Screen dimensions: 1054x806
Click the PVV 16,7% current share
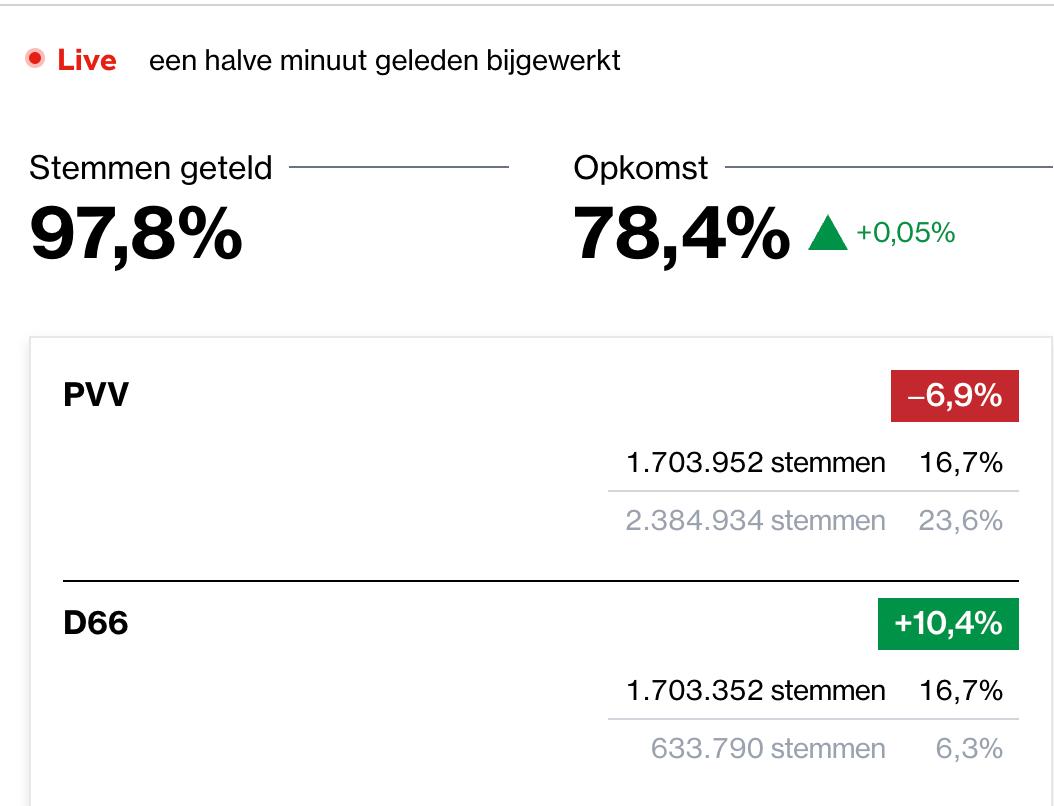tap(961, 462)
